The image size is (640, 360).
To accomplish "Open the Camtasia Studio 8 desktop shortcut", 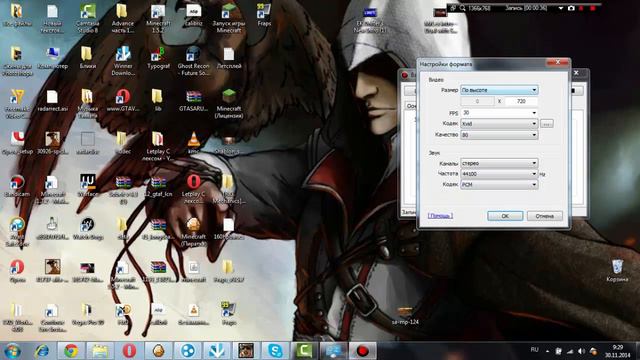I will pos(88,18).
